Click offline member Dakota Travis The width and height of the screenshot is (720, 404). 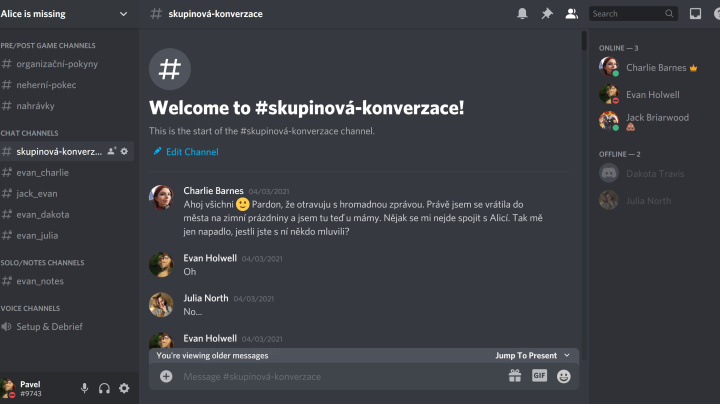click(655, 174)
